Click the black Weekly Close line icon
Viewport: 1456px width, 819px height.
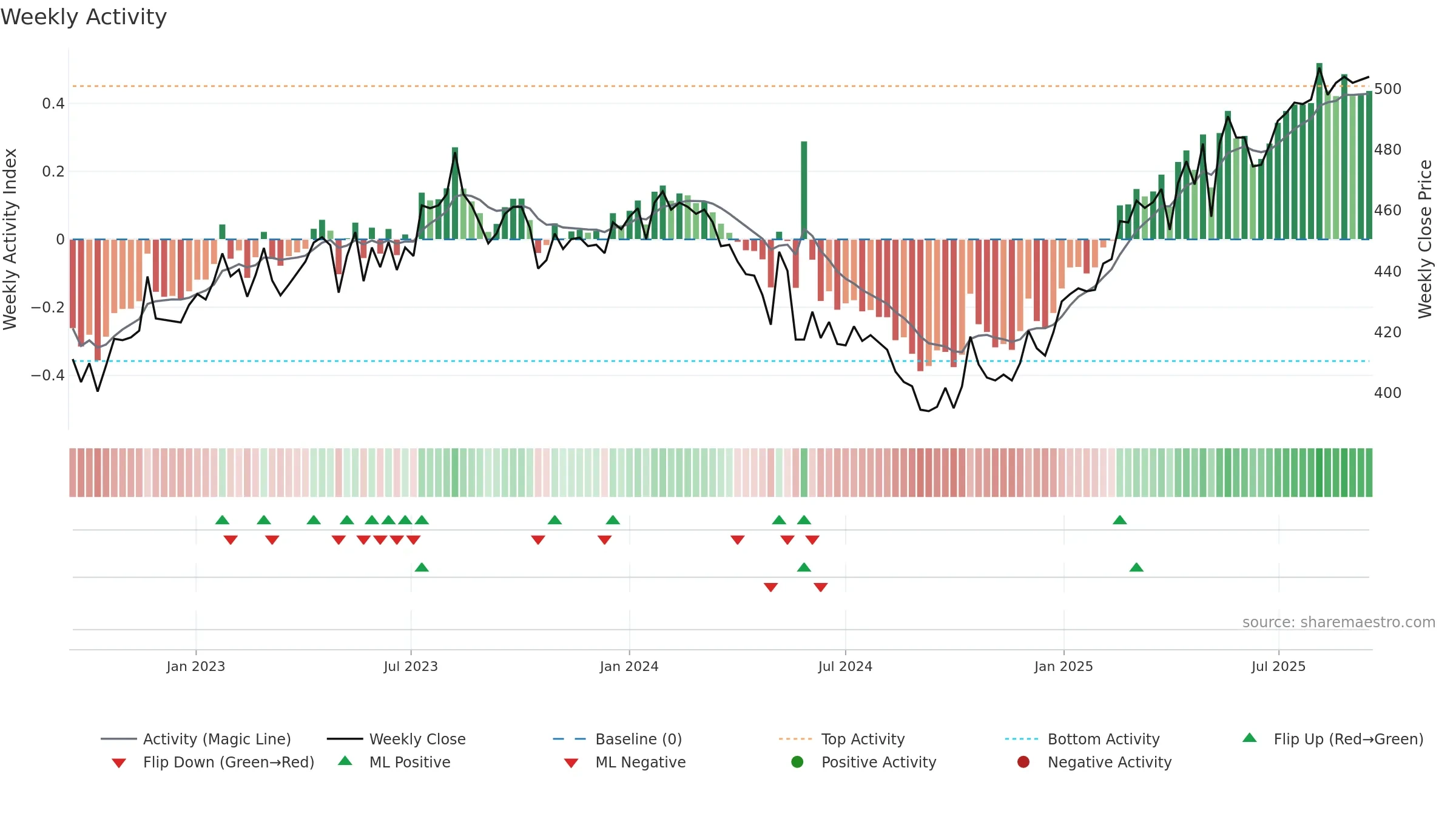pyautogui.click(x=345, y=739)
